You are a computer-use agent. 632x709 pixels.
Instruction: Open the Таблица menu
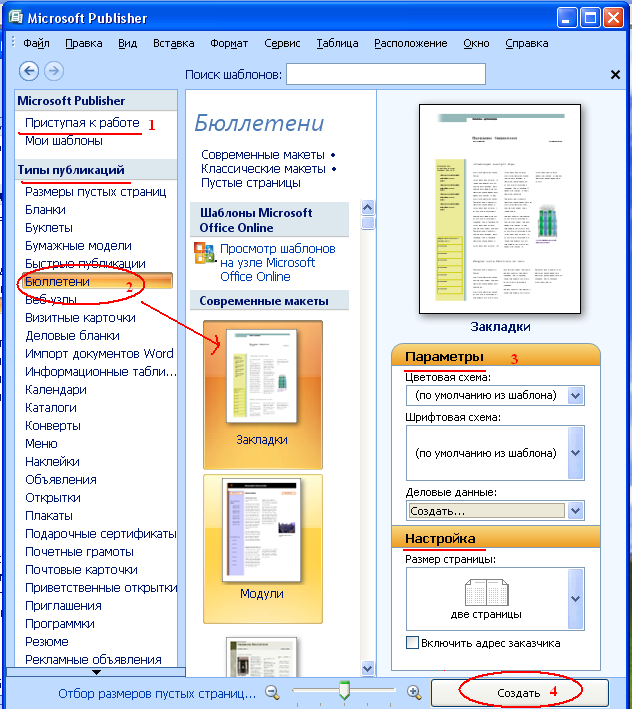click(x=337, y=43)
